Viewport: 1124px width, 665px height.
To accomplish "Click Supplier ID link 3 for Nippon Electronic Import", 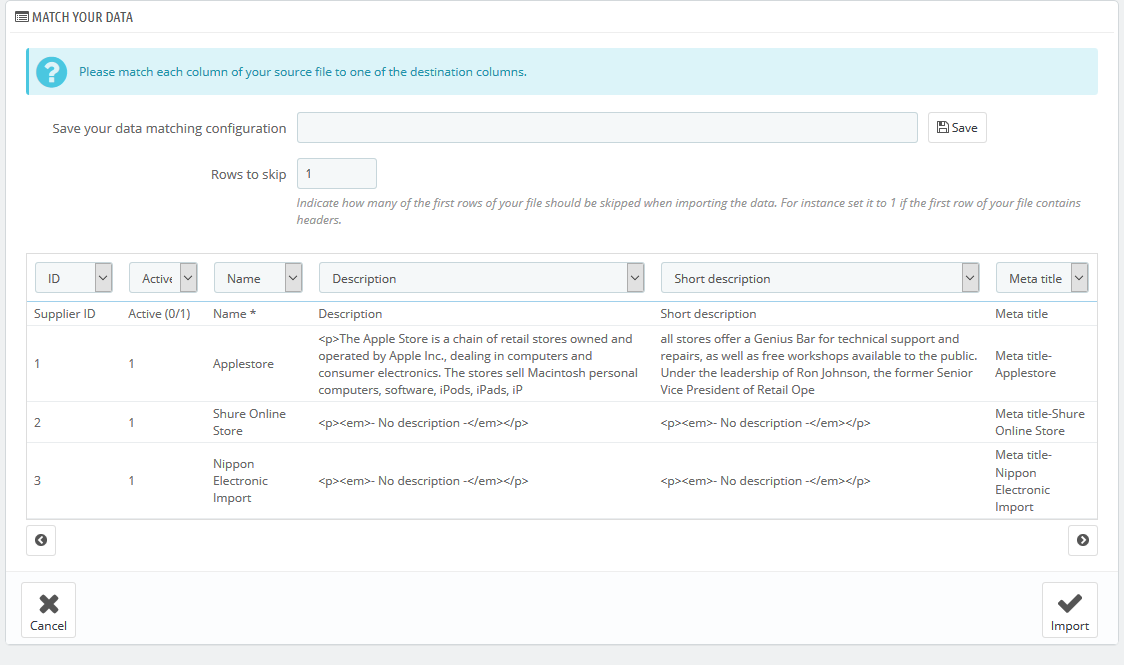I will pos(37,480).
